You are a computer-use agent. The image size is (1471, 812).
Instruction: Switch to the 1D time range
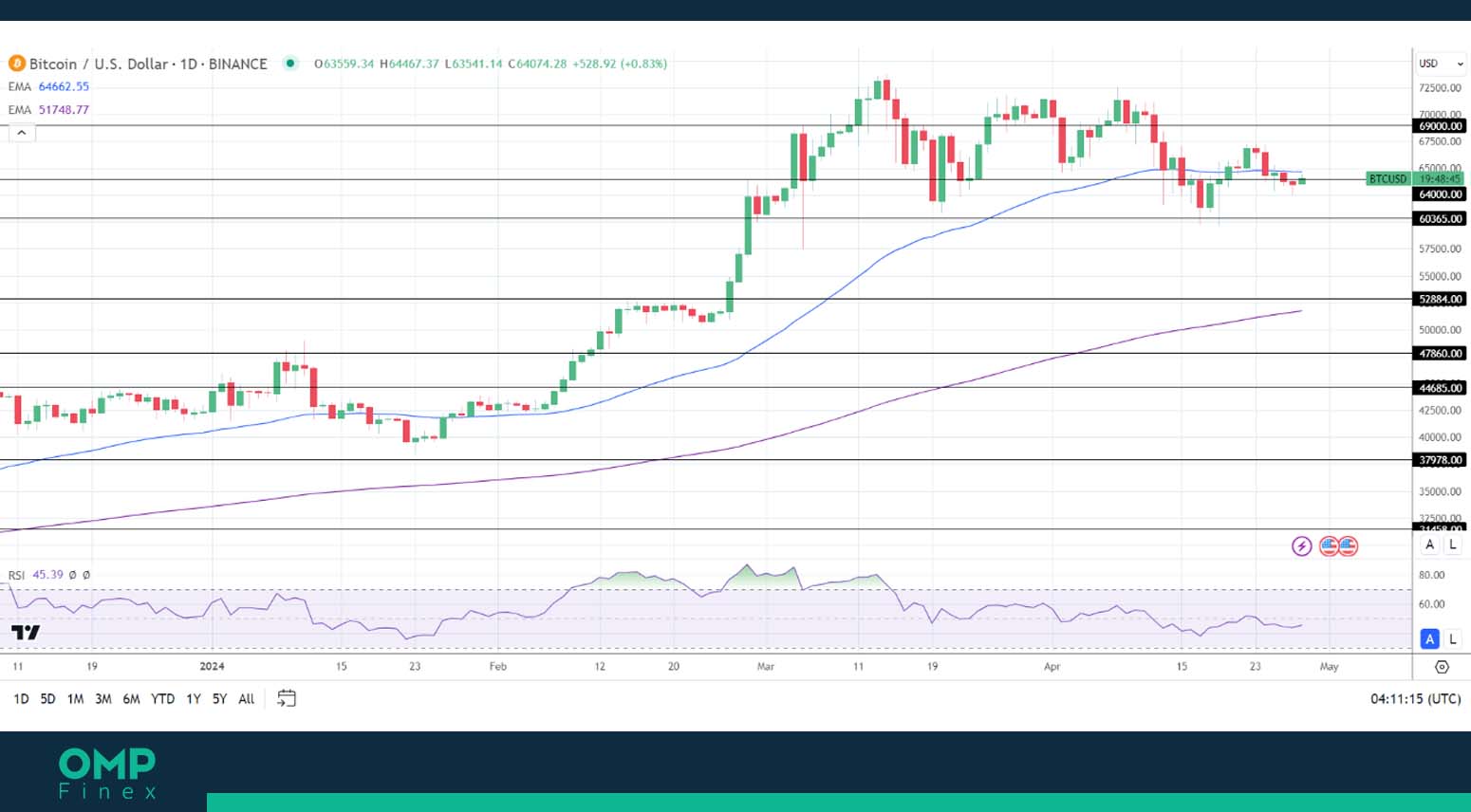[21, 699]
